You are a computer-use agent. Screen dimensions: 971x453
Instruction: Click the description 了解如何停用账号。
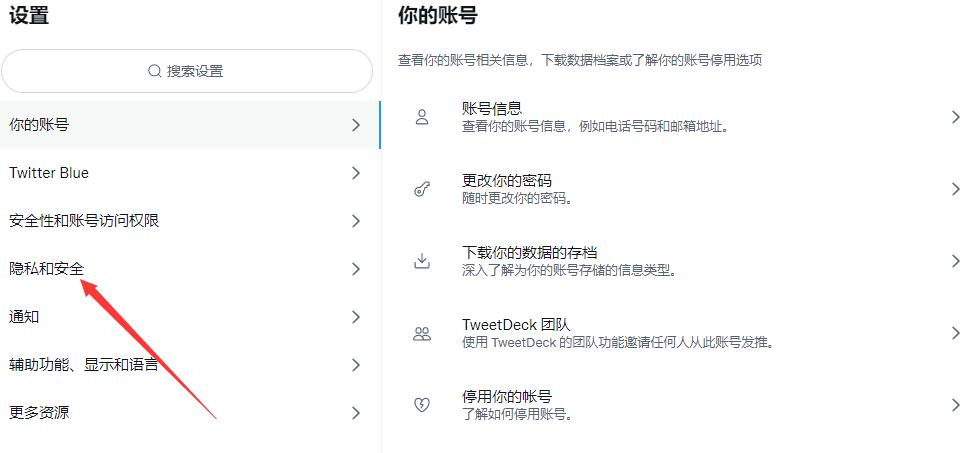[518, 414]
